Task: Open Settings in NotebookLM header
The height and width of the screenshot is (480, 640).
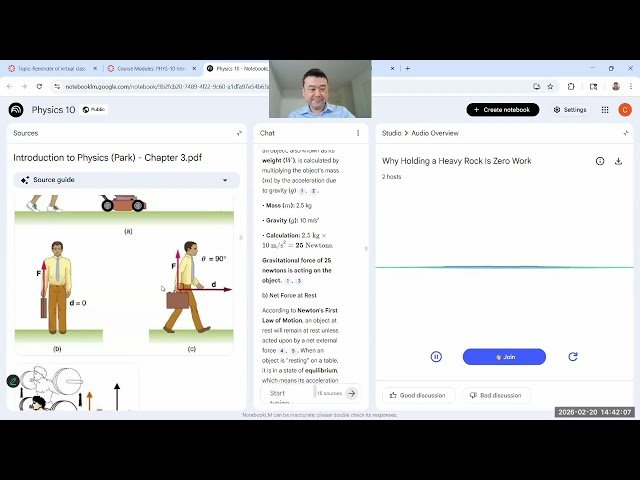Action: tap(570, 110)
